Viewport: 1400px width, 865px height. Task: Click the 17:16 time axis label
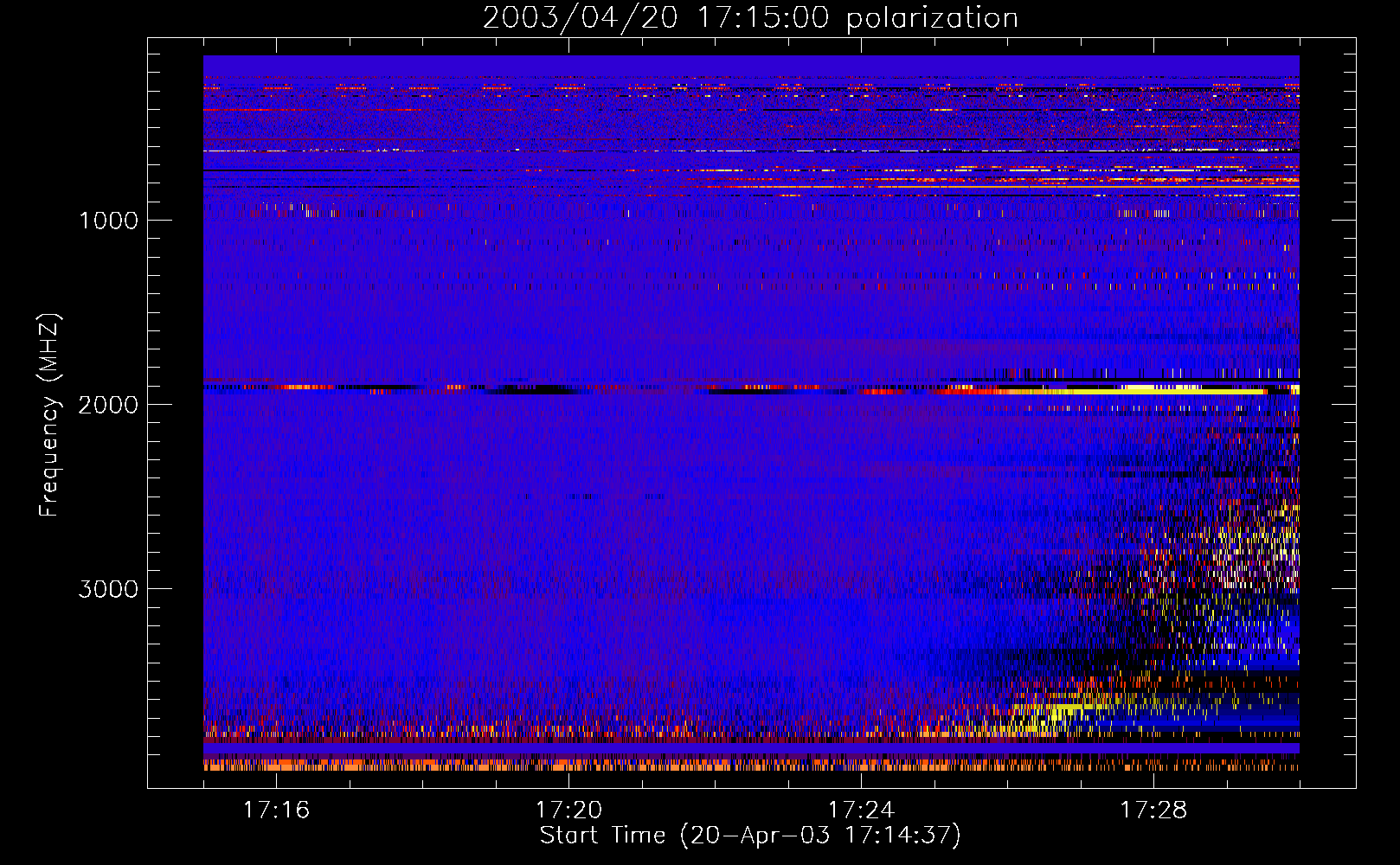click(x=276, y=811)
